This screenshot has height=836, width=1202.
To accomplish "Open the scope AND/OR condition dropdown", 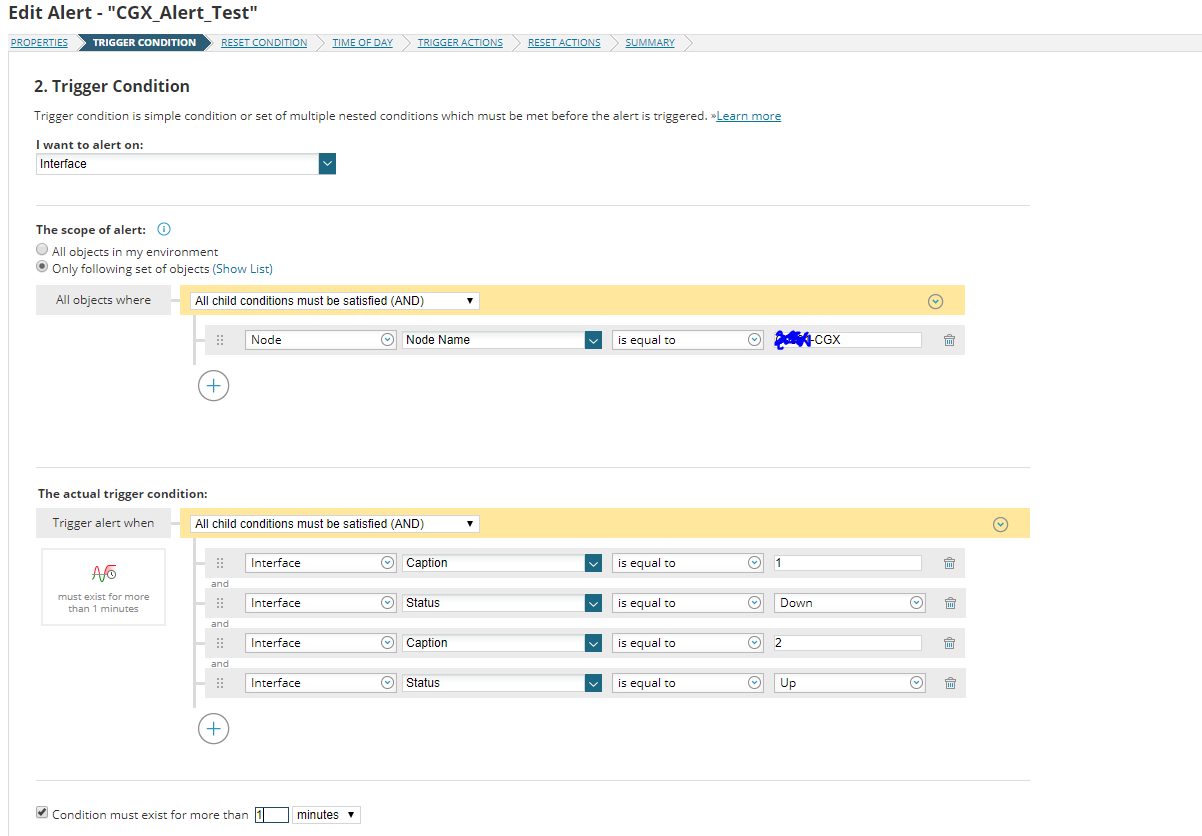I will point(335,300).
